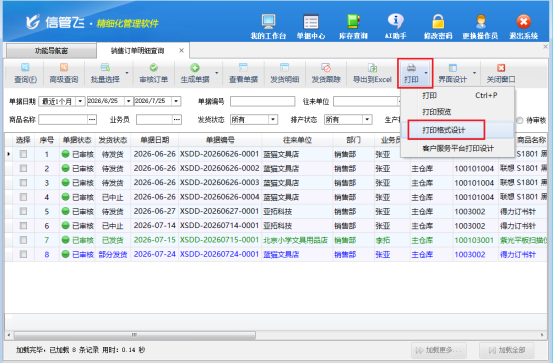Viewport: 554px width, 364px height.
Task: Open 库存查询 icon
Action: click(x=353, y=27)
